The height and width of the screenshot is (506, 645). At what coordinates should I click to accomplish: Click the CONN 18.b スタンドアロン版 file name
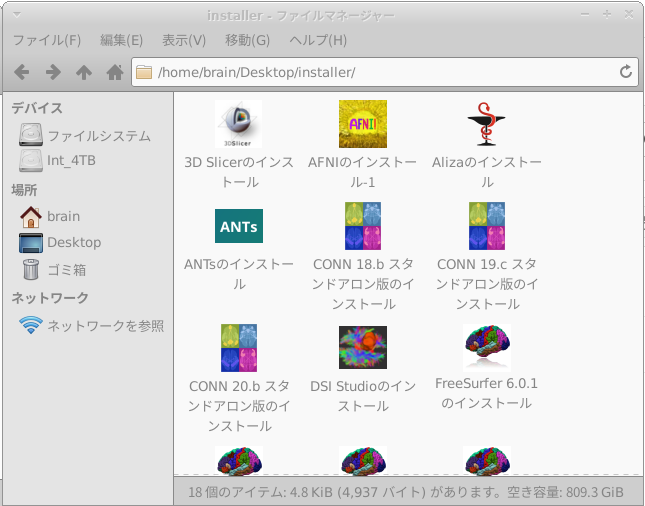pos(363,284)
